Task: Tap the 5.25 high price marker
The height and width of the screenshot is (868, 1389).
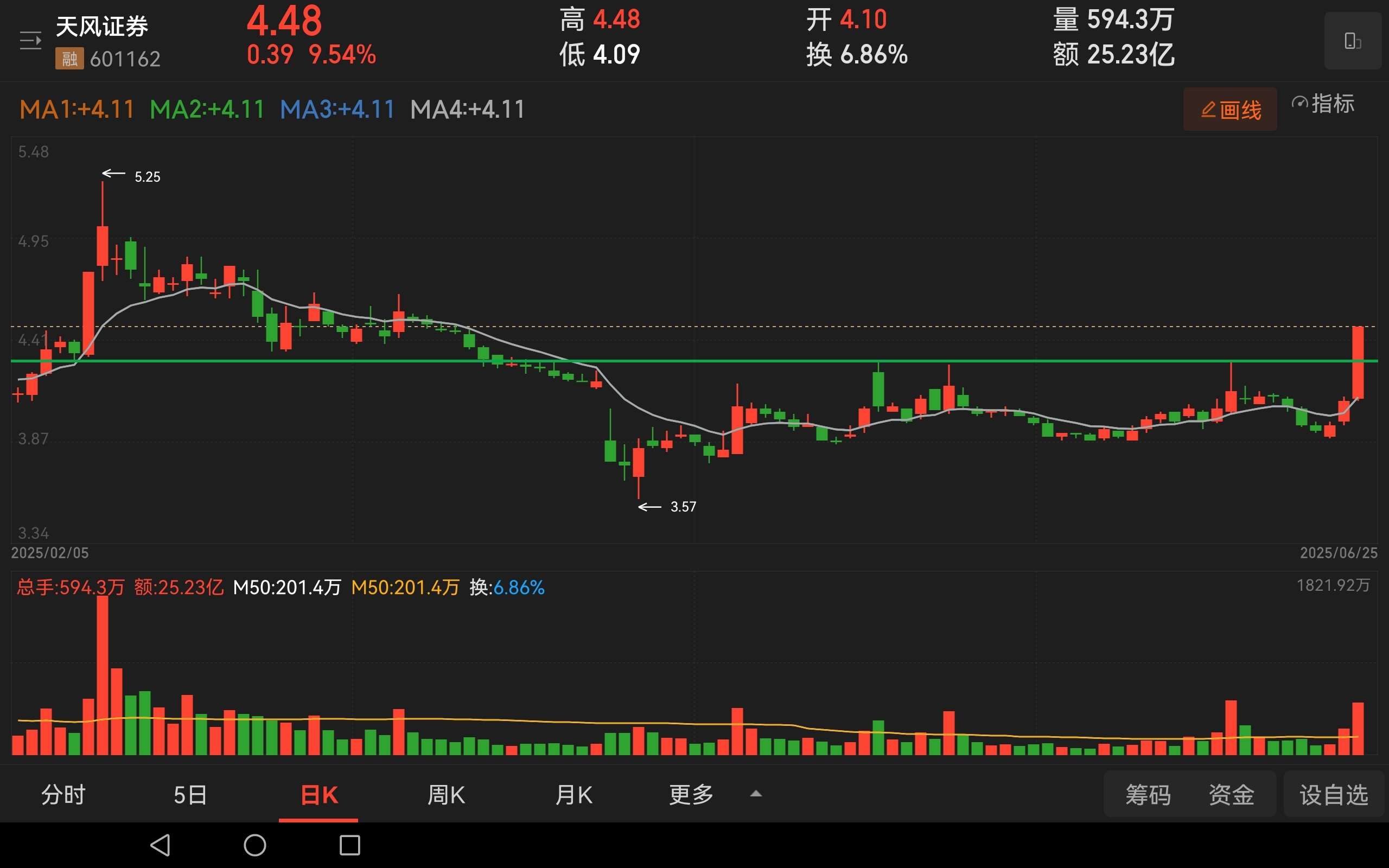Action: [147, 177]
